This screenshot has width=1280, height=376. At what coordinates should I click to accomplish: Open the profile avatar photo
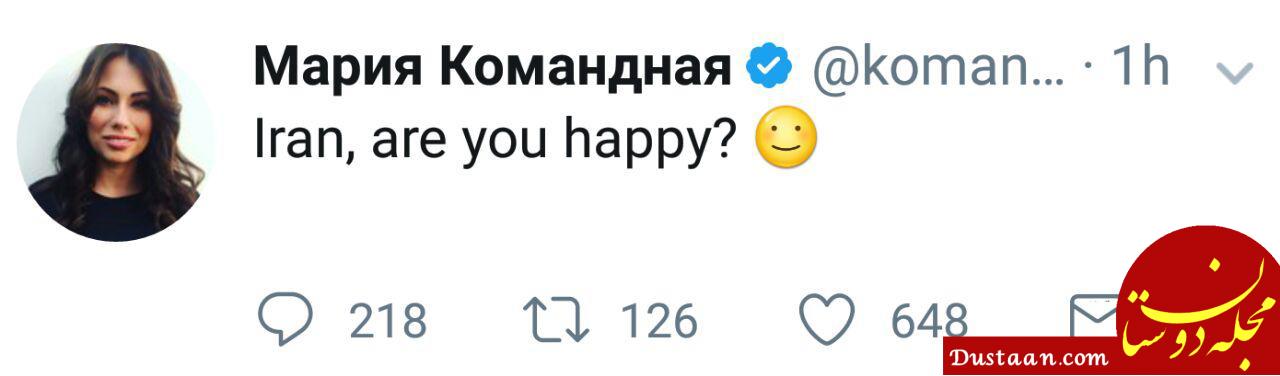[x=115, y=142]
